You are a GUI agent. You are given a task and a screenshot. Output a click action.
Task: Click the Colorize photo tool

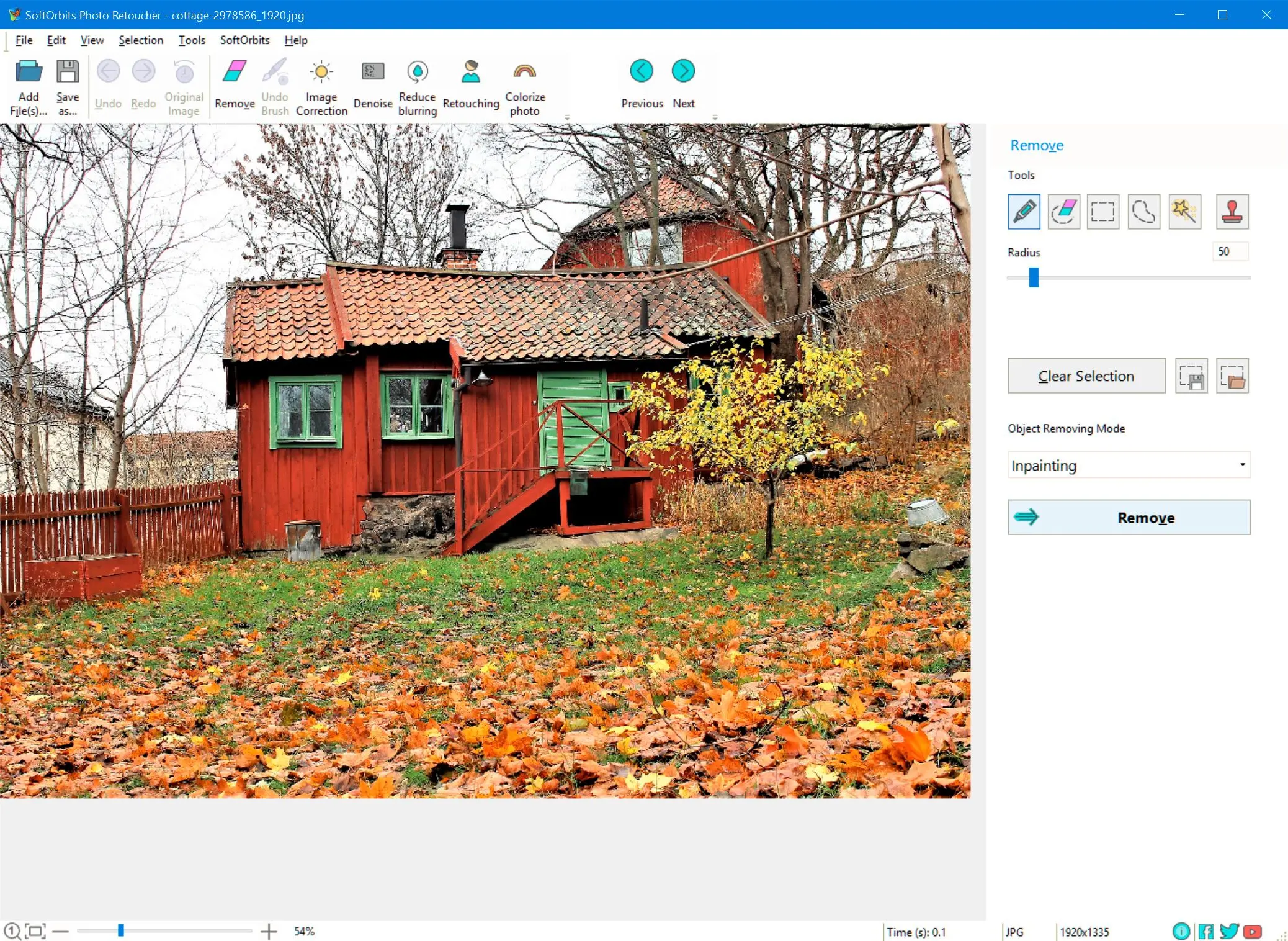click(x=525, y=84)
